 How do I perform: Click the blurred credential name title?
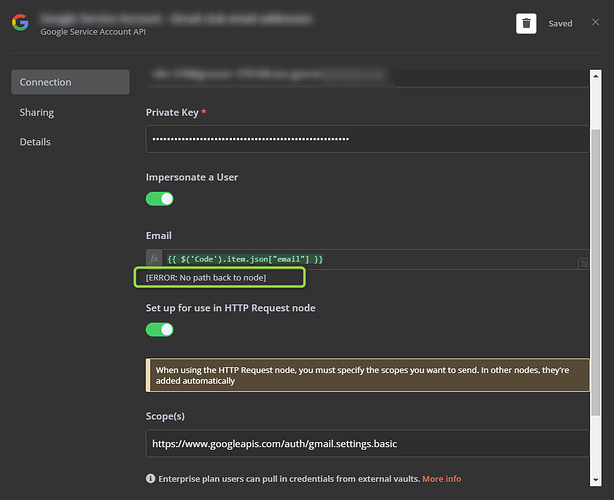176,18
